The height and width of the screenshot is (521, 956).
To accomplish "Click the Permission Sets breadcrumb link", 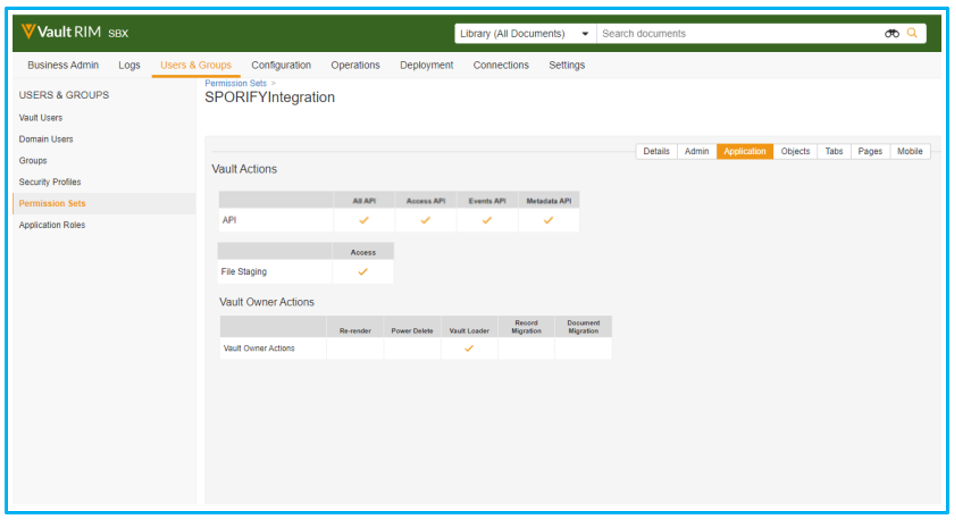I will 236,83.
